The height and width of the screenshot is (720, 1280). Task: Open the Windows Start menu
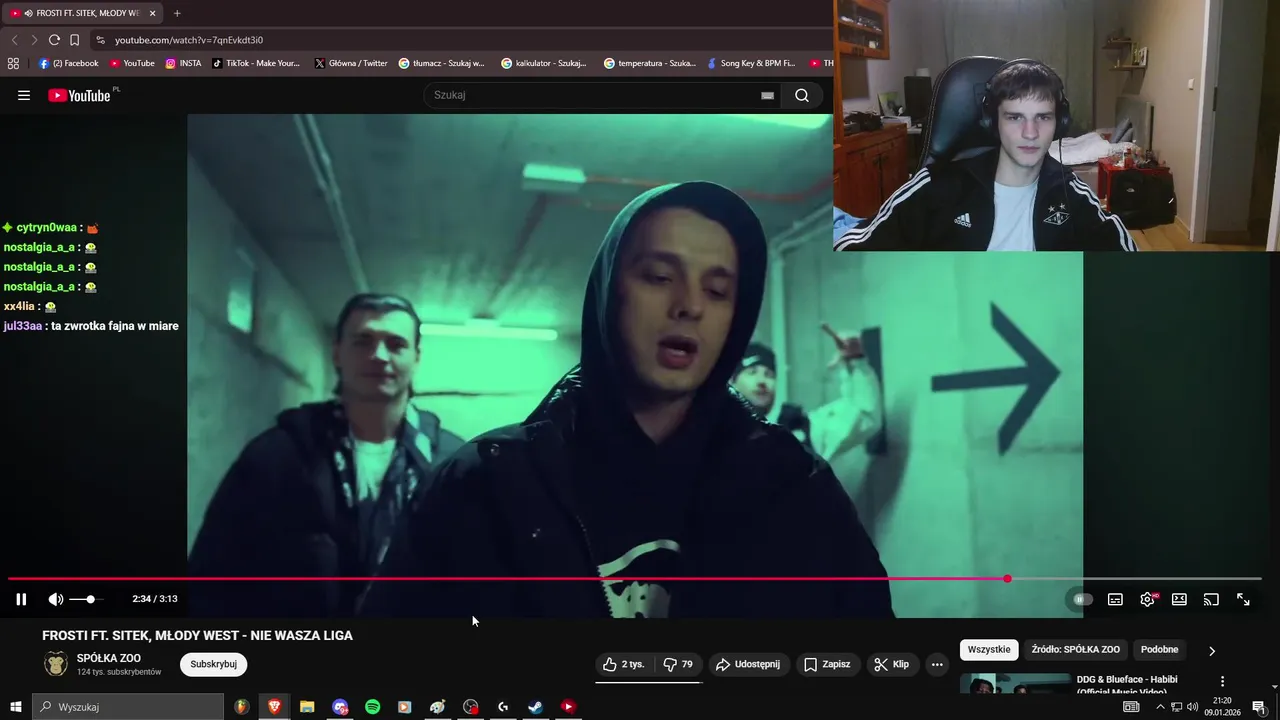tap(16, 707)
